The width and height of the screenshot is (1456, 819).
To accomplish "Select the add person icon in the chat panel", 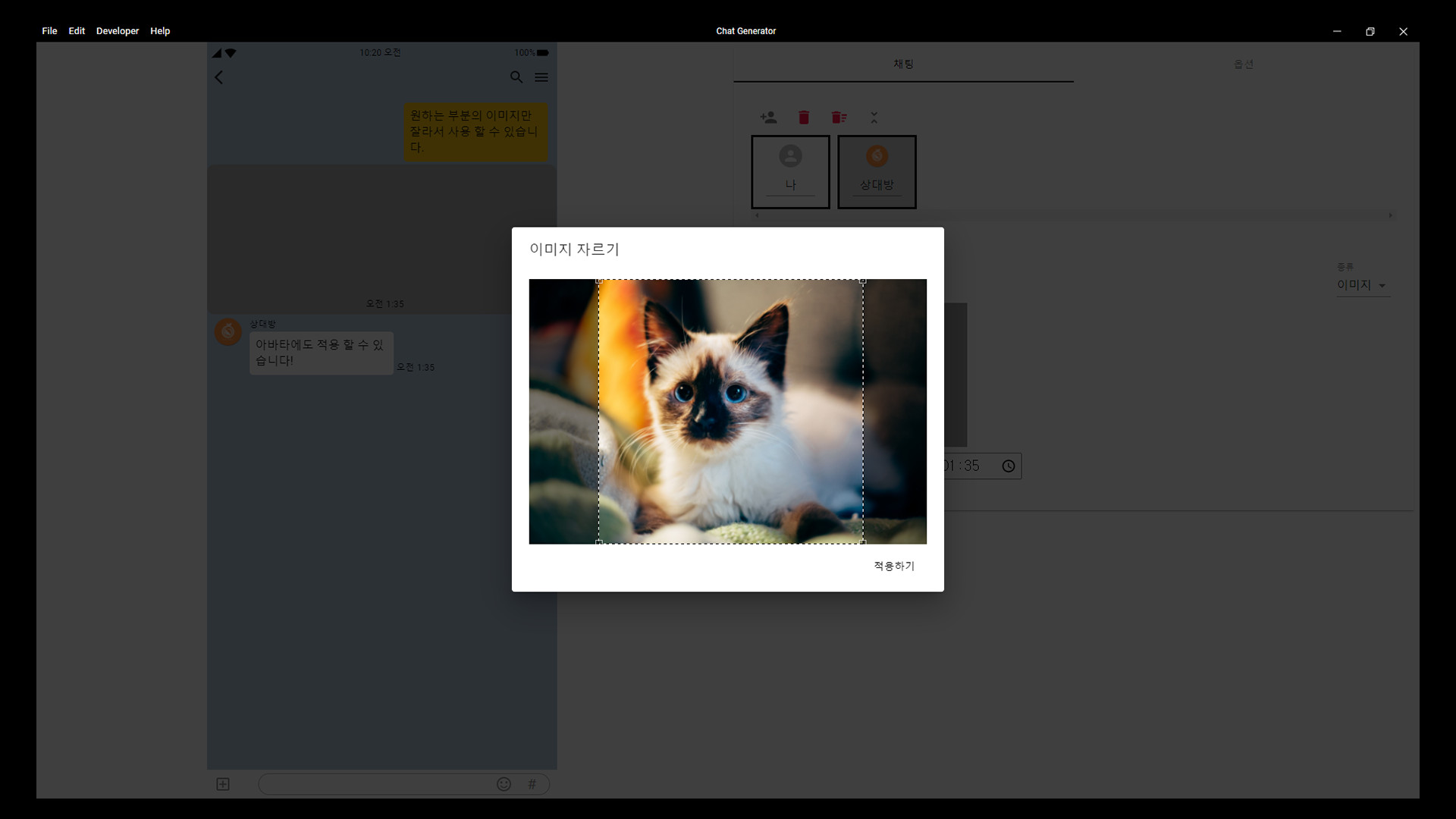I will [x=768, y=118].
